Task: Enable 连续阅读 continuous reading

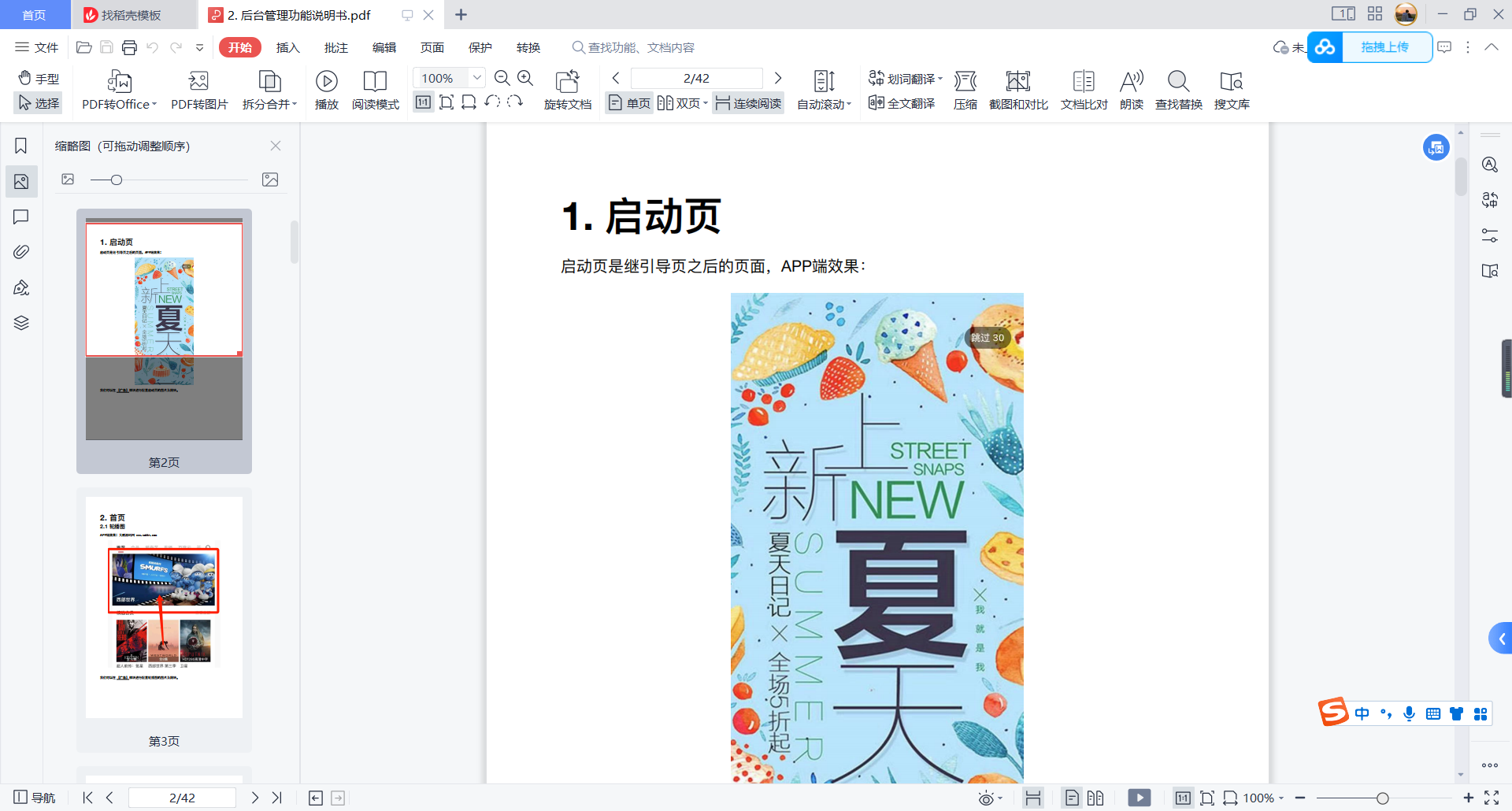Action: pyautogui.click(x=747, y=102)
